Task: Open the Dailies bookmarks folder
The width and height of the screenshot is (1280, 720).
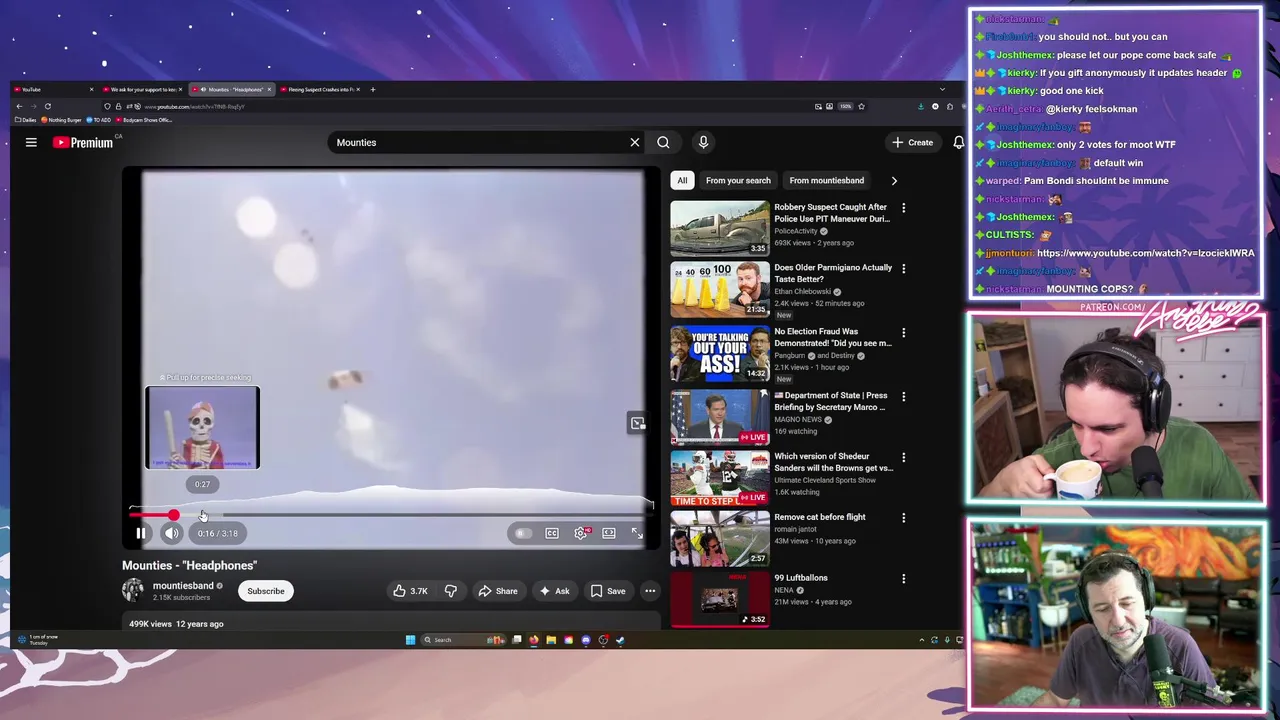Action: click(x=24, y=120)
